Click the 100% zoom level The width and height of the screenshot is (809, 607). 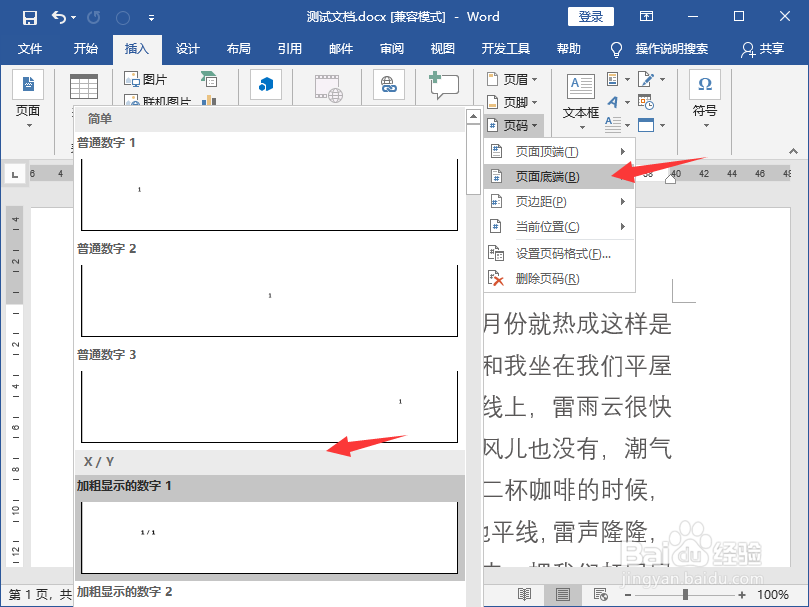coord(772,595)
